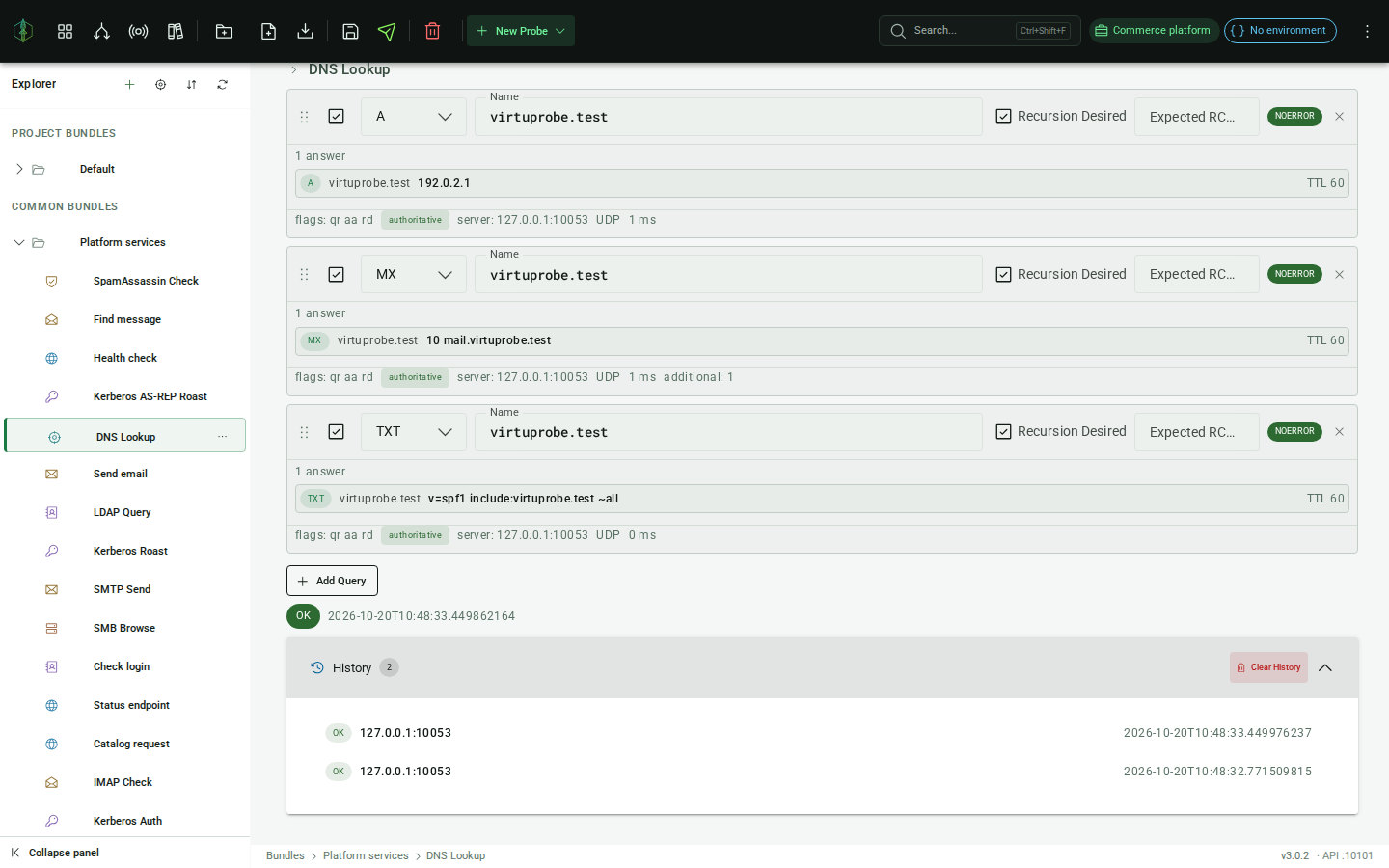Uncheck Recursion Desired on A query
The width and height of the screenshot is (1389, 868).
(x=1003, y=117)
